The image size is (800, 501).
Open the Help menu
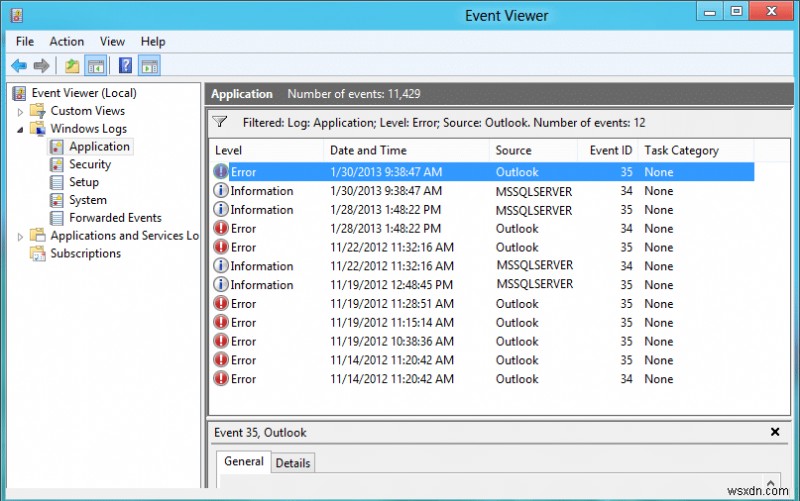click(x=153, y=41)
